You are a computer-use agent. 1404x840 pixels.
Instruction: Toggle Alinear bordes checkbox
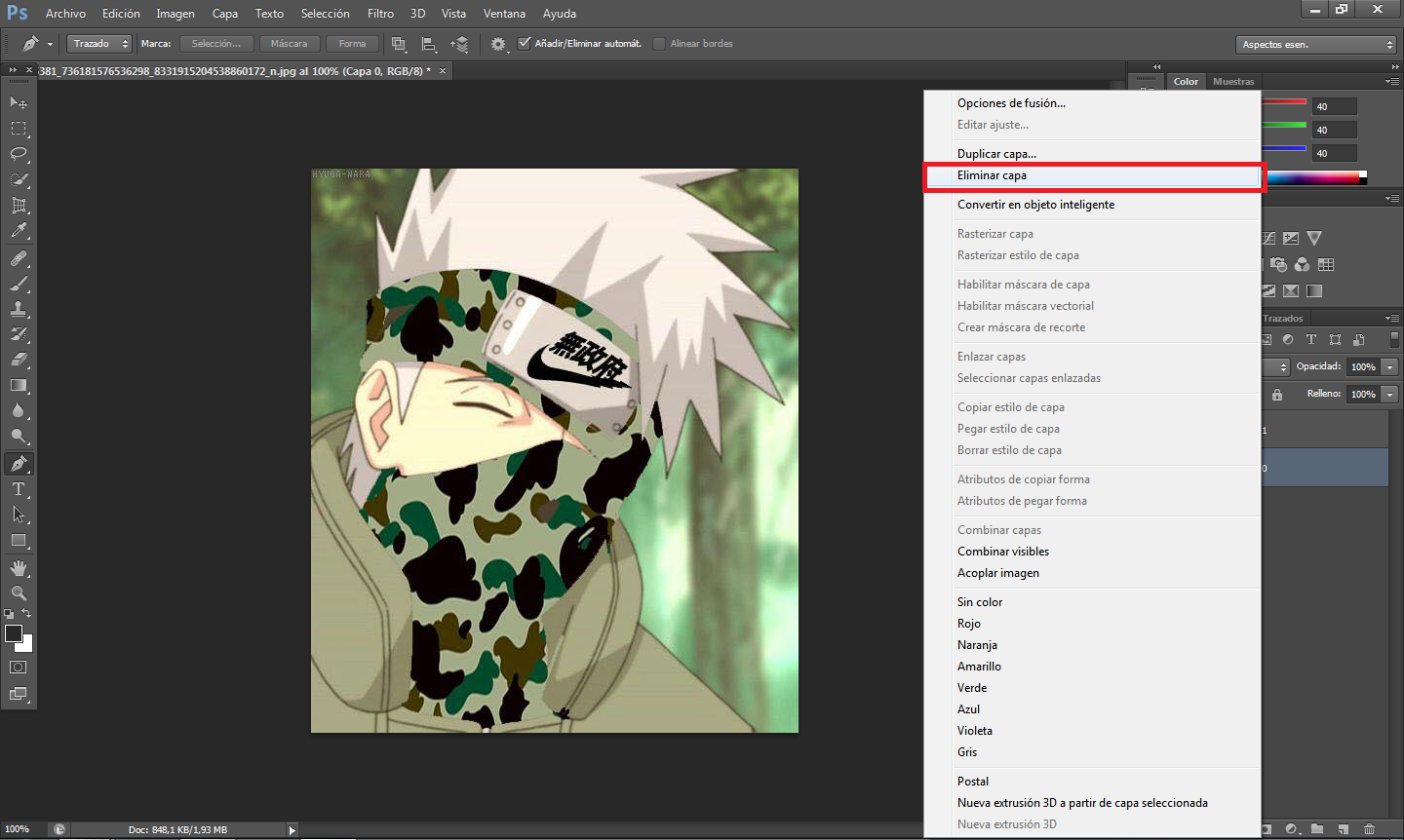tap(659, 43)
